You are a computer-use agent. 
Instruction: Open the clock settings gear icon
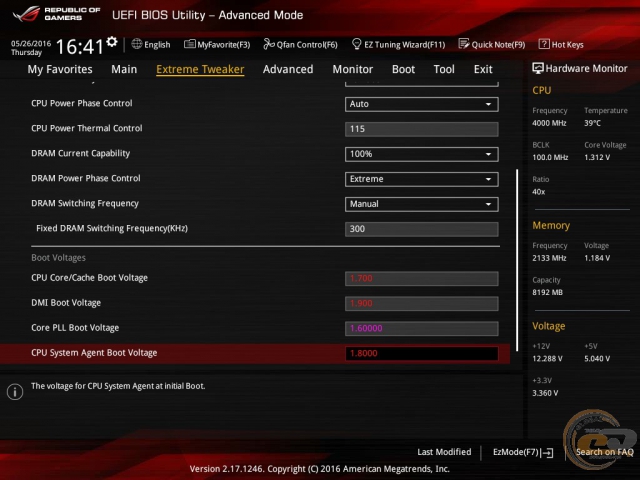point(112,42)
